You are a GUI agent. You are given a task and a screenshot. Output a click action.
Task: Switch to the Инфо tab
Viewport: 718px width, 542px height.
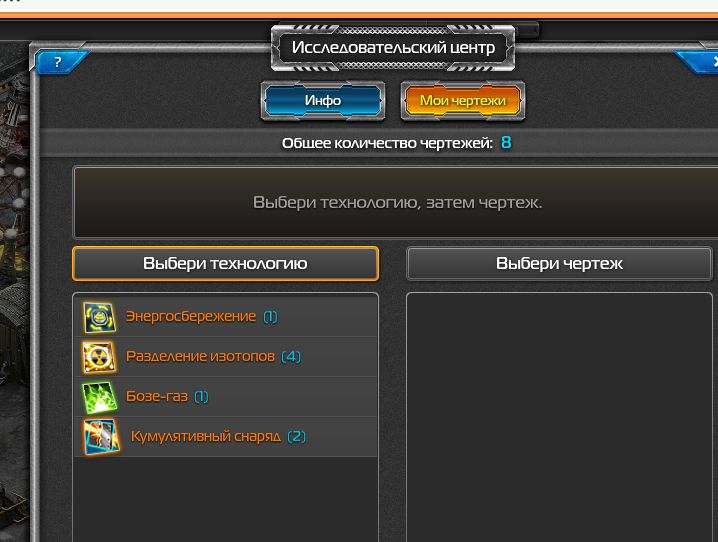[323, 100]
